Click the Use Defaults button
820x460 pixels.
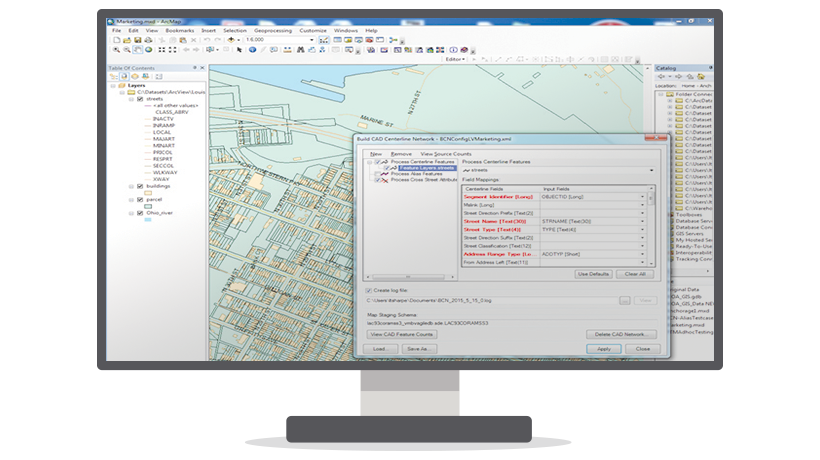pos(594,274)
